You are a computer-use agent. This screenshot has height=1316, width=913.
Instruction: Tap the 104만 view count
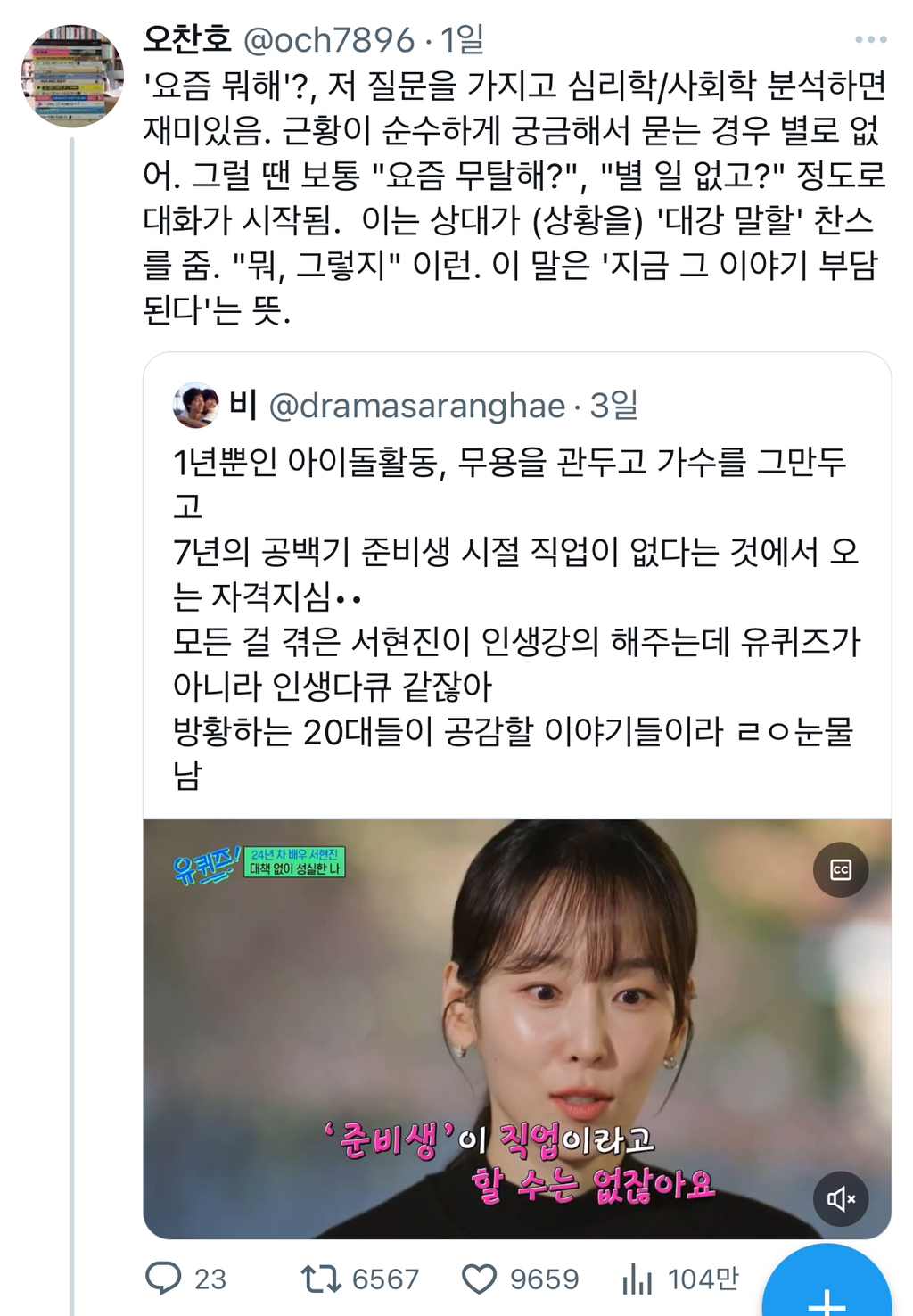pos(703,1279)
